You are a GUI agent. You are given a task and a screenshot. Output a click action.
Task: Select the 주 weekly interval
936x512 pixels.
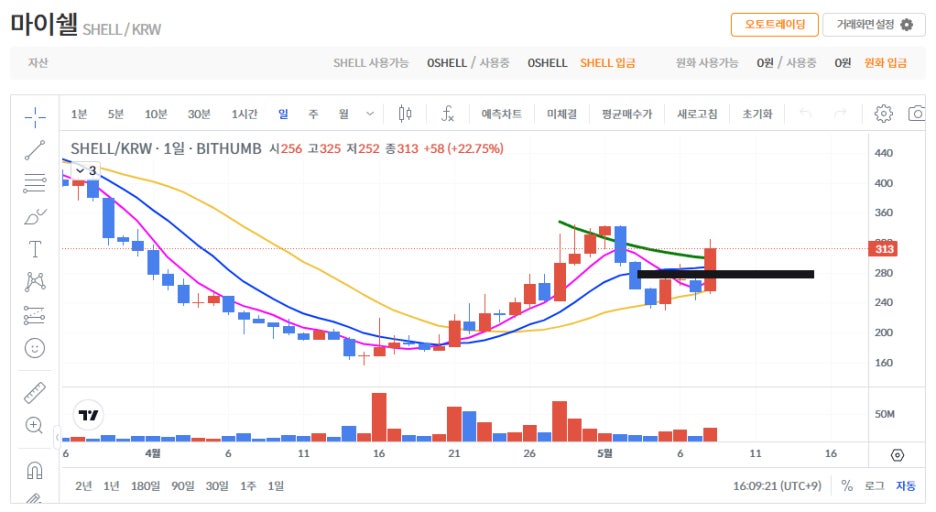[313, 113]
